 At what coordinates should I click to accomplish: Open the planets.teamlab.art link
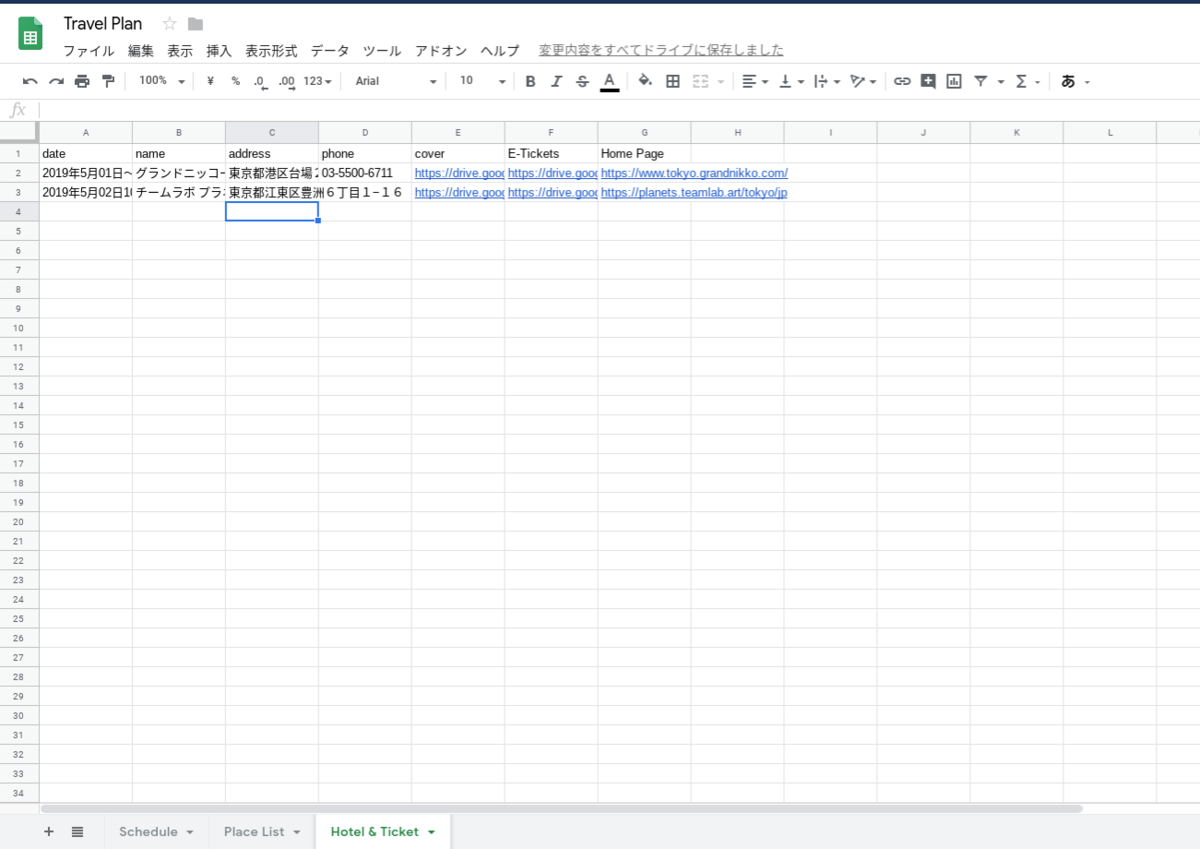(x=694, y=192)
